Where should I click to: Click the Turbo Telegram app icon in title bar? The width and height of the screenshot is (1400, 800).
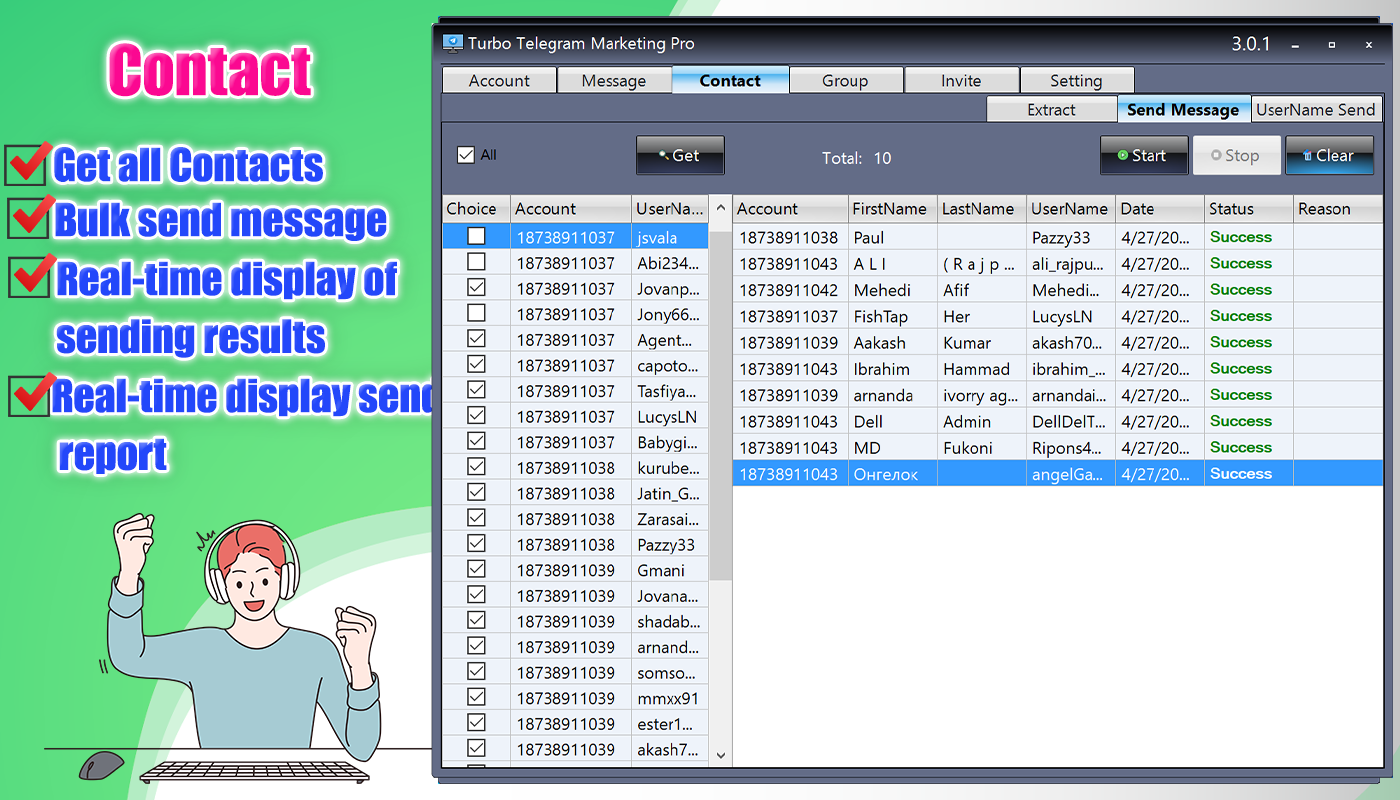point(453,43)
